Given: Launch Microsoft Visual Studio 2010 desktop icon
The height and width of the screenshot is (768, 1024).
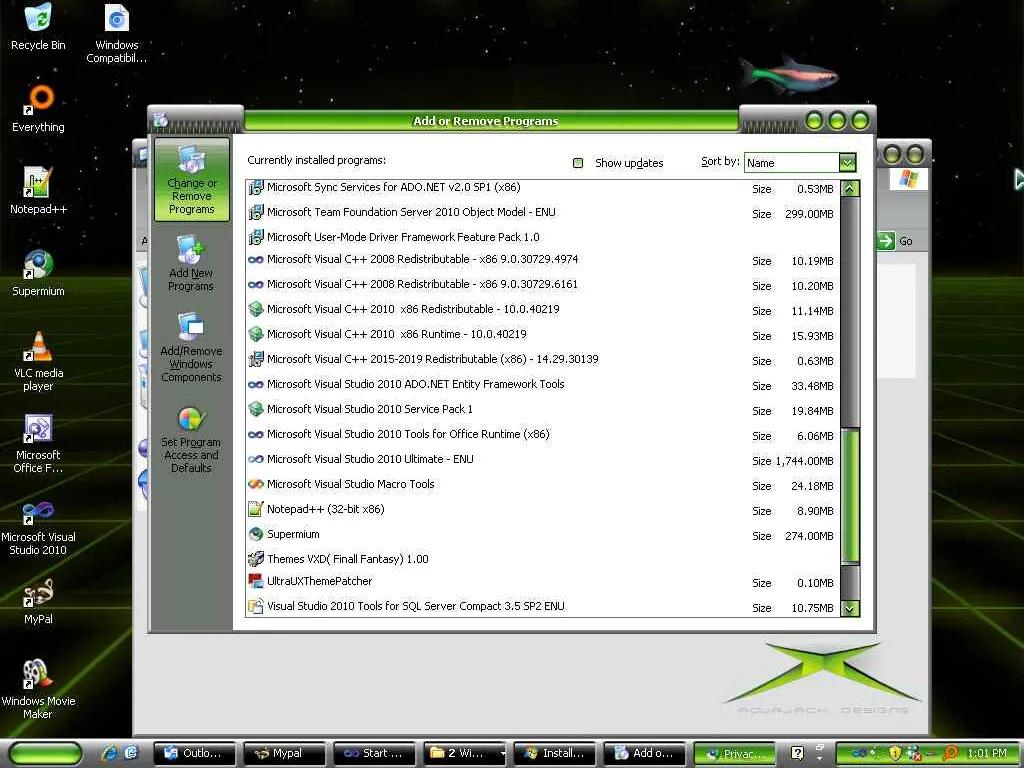Looking at the screenshot, I should pyautogui.click(x=38, y=526).
